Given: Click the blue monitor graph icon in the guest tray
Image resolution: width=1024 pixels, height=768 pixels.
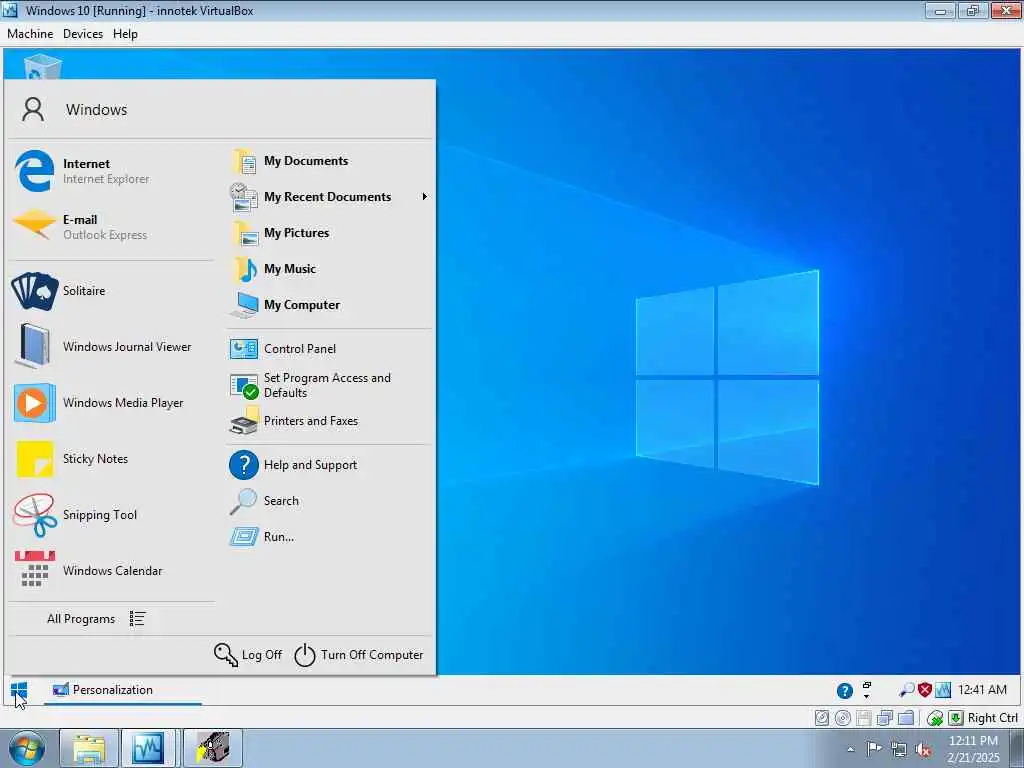Looking at the screenshot, I should point(942,690).
